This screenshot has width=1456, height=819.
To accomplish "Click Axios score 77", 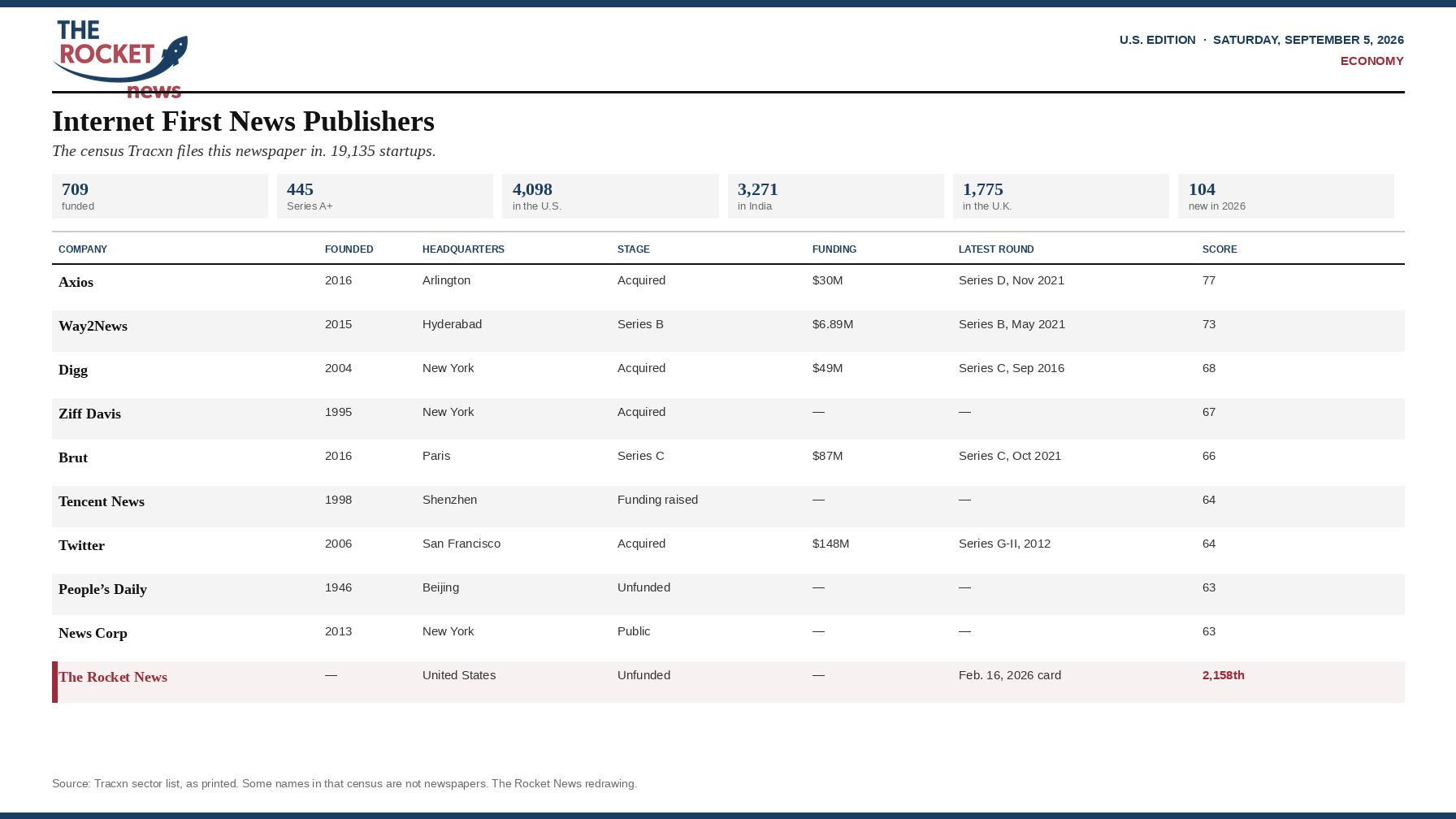I will 1209,280.
